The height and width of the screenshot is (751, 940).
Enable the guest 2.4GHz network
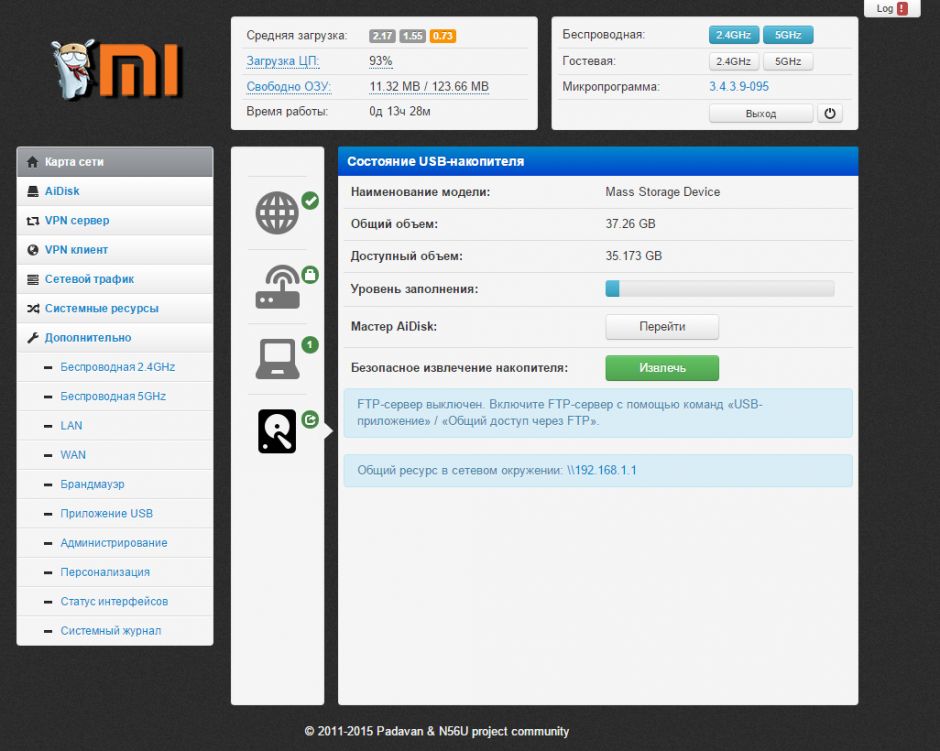click(x=734, y=61)
